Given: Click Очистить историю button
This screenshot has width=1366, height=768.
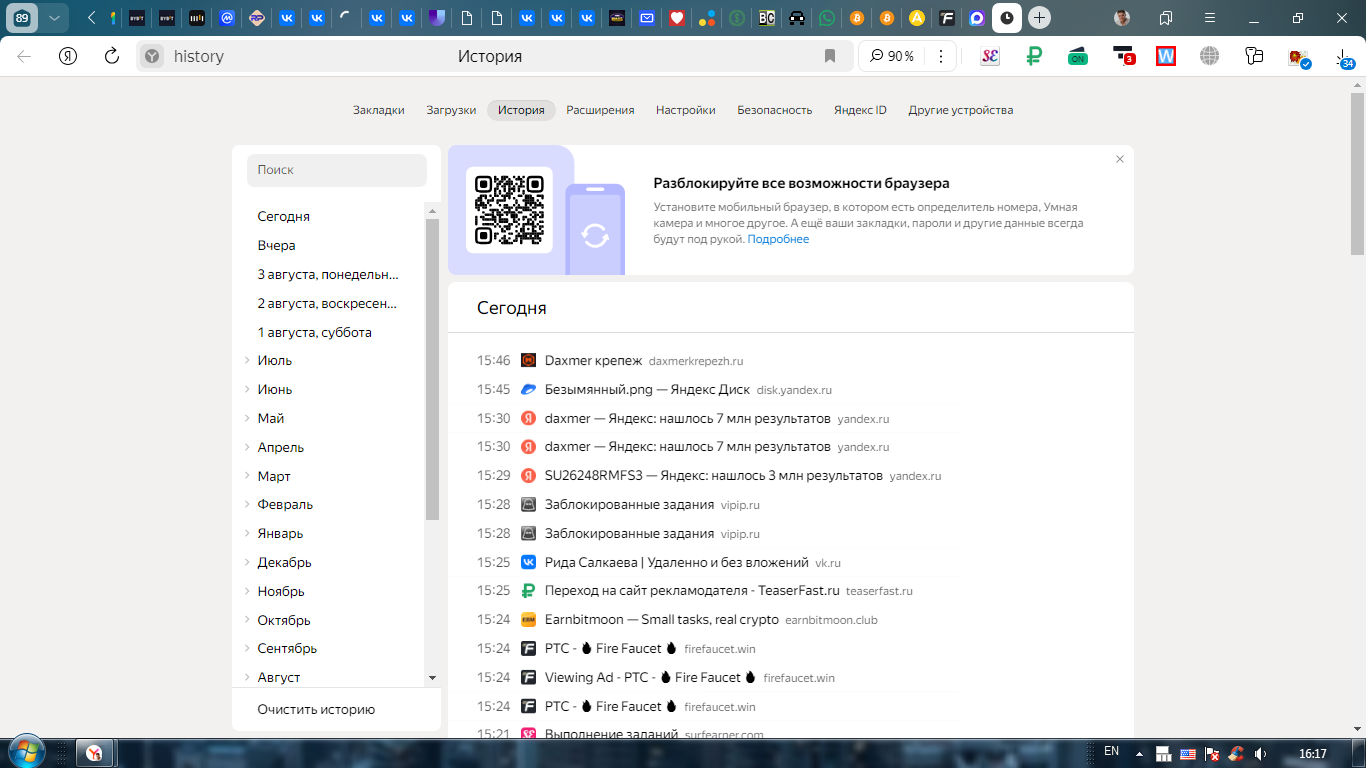Looking at the screenshot, I should click(316, 710).
